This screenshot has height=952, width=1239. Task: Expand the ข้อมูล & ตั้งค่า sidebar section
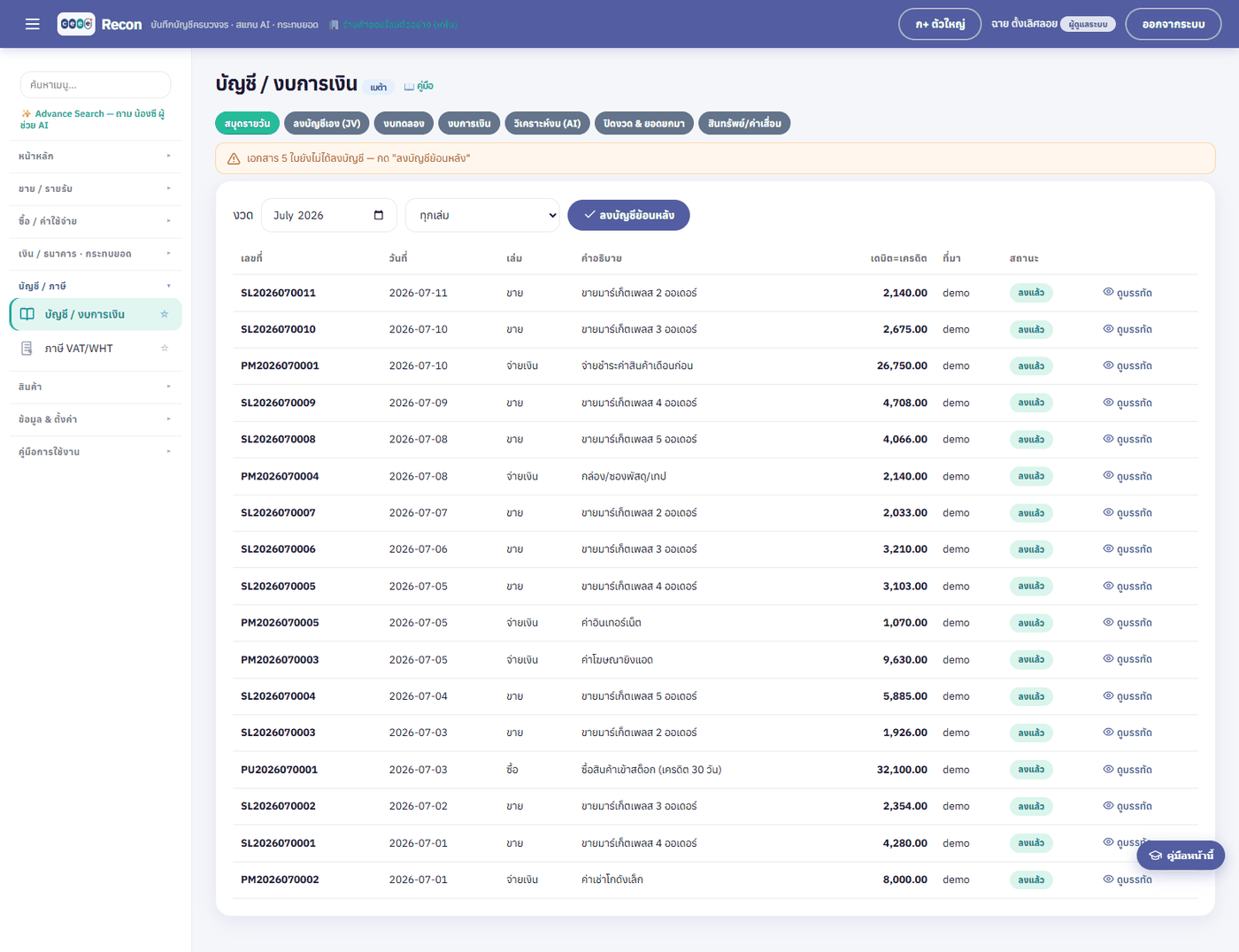pos(95,419)
